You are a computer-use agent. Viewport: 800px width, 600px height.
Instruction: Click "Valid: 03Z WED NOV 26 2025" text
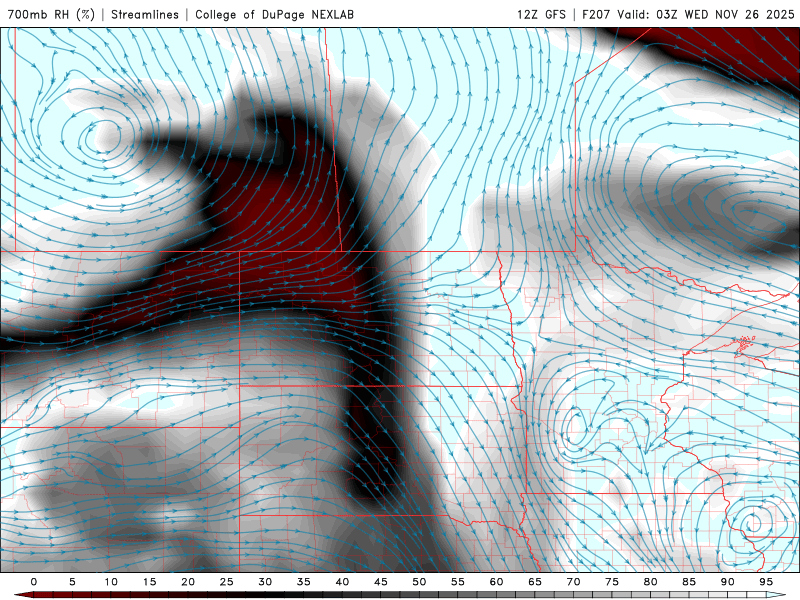click(706, 14)
